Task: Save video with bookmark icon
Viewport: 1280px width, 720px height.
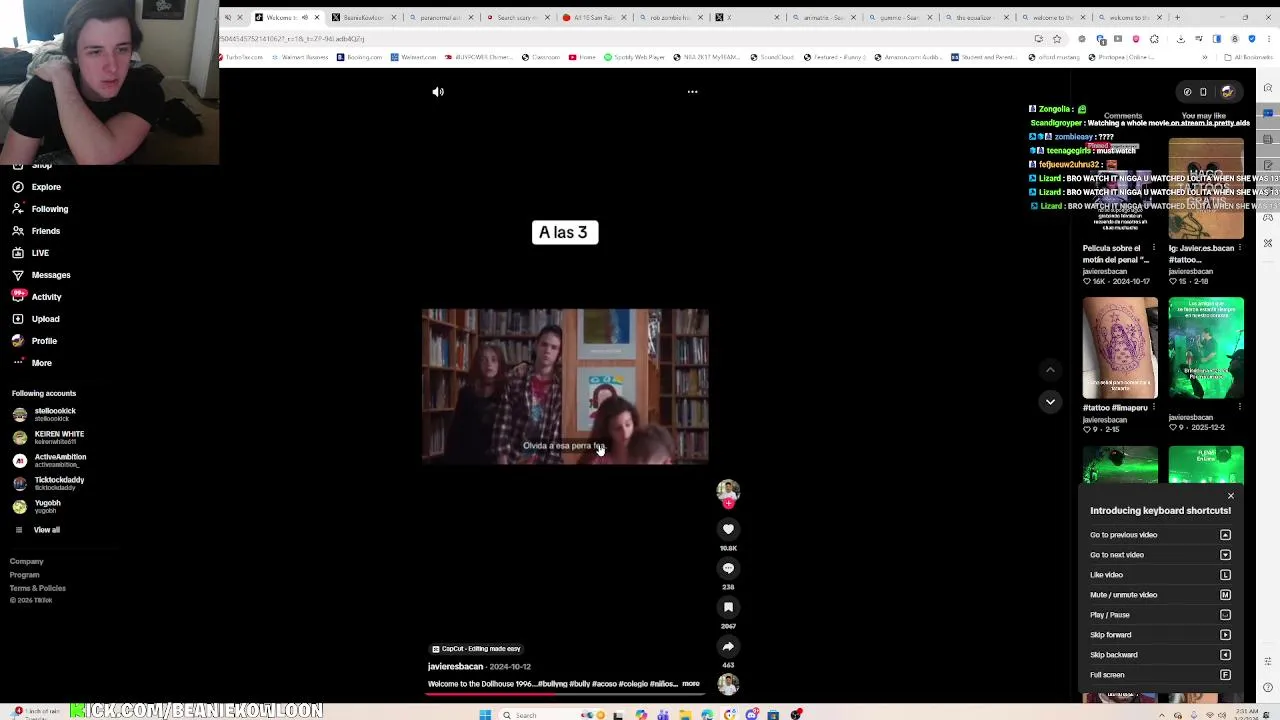Action: [728, 607]
